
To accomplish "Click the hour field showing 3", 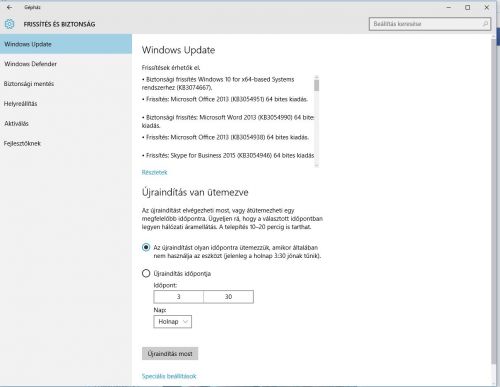I will (x=179, y=297).
